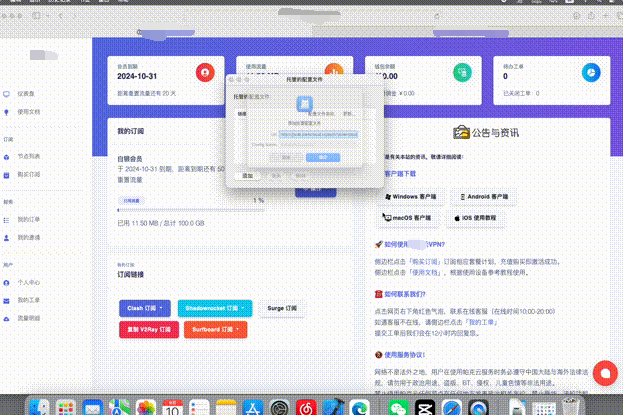Click the 我的邀请 sidebar icon

pos(8,238)
